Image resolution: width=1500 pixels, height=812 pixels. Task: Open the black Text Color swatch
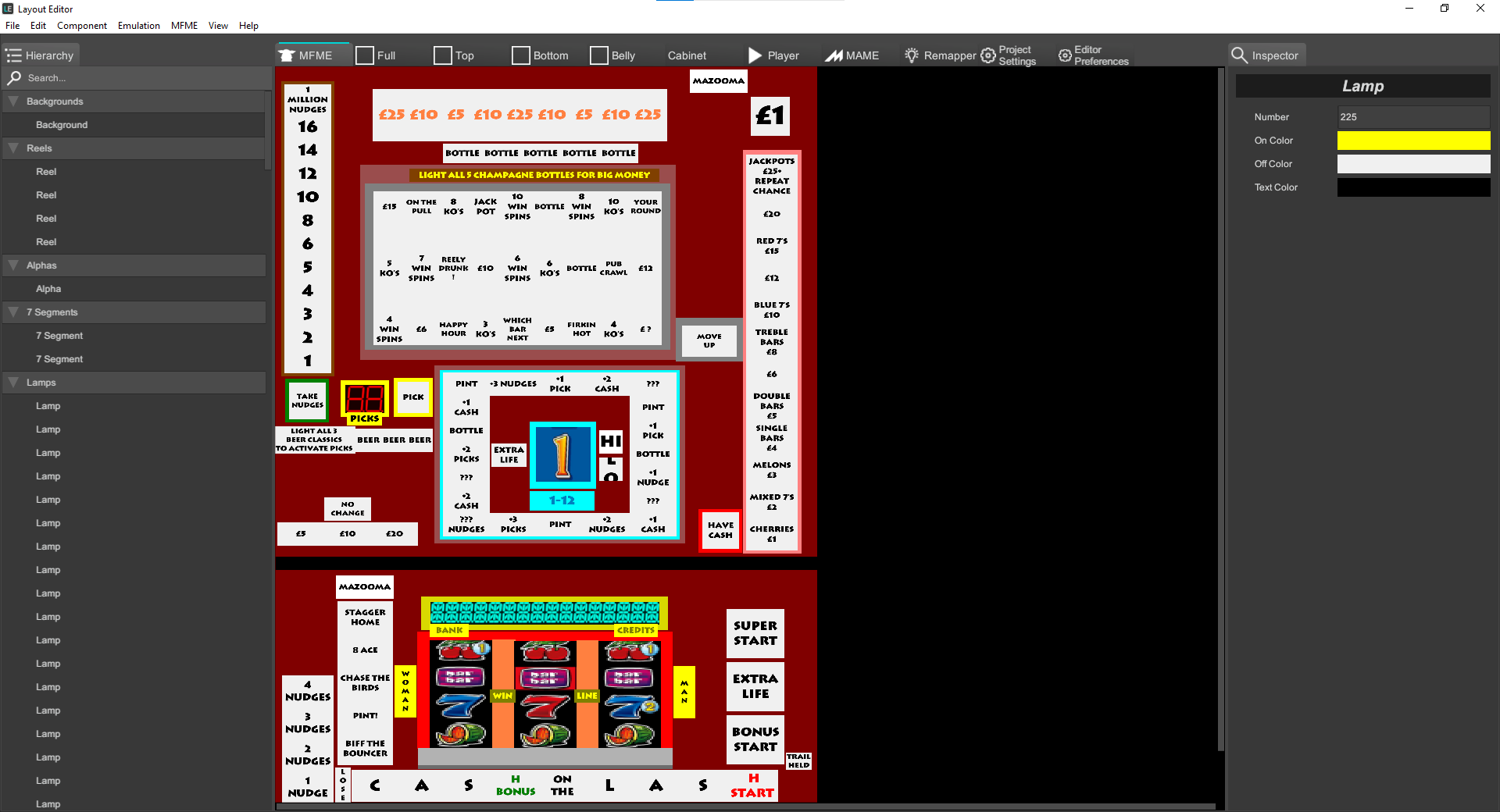tap(1413, 187)
